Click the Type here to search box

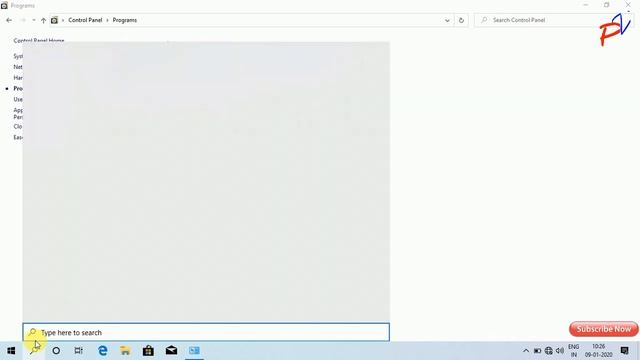click(206, 332)
